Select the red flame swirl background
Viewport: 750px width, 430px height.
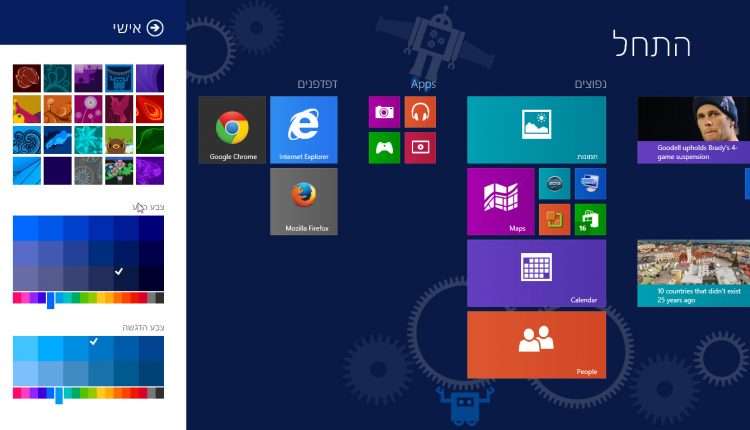pos(150,109)
